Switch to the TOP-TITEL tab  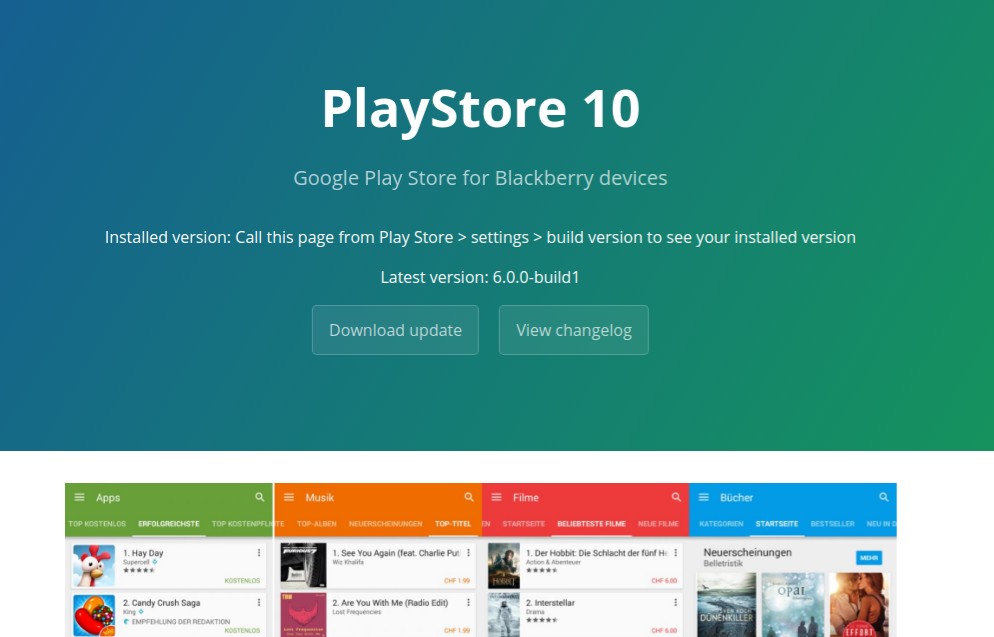coord(453,524)
